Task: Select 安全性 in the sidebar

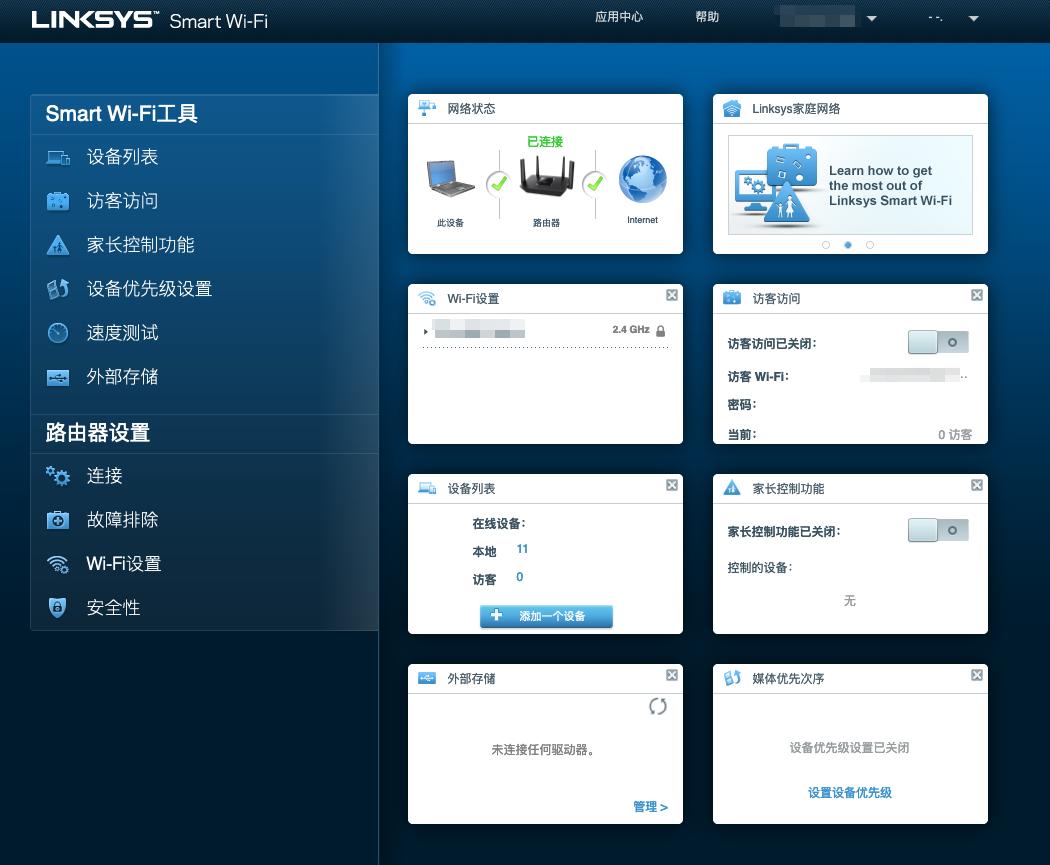Action: [113, 608]
